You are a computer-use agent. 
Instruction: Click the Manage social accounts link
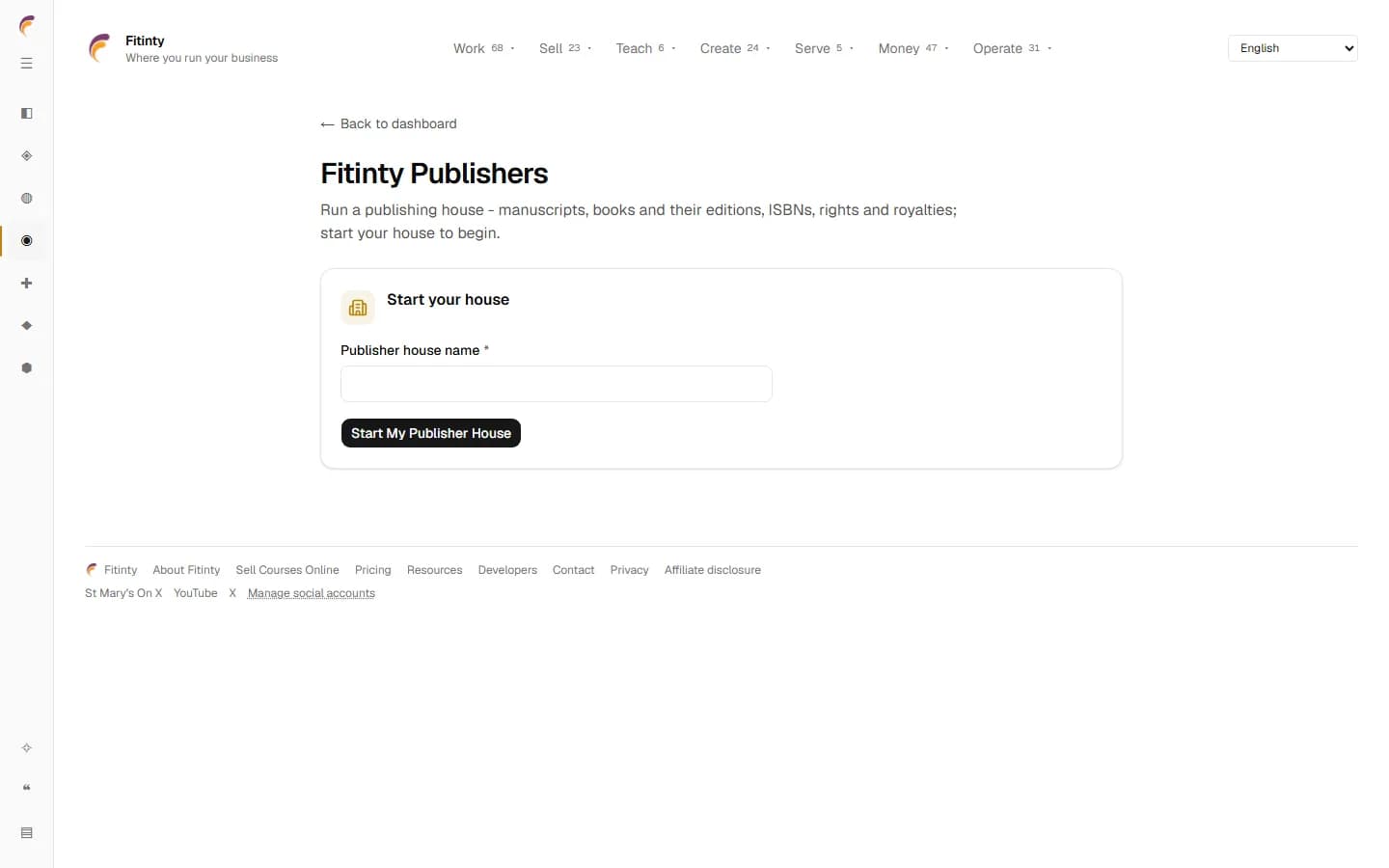pyautogui.click(x=312, y=593)
